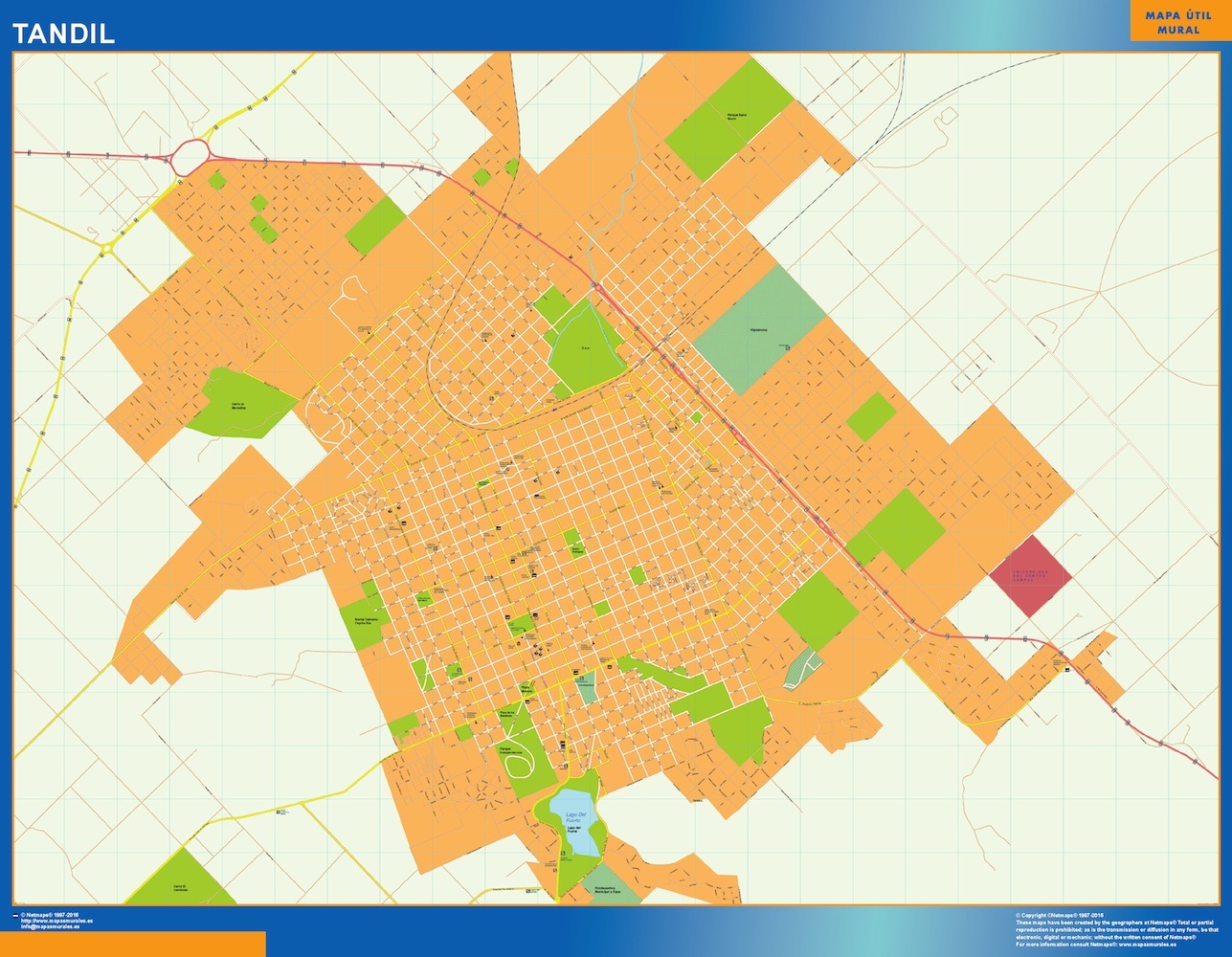The image size is (1232, 957).
Task: Click the Plaza Moreno label
Action: click(x=526, y=688)
